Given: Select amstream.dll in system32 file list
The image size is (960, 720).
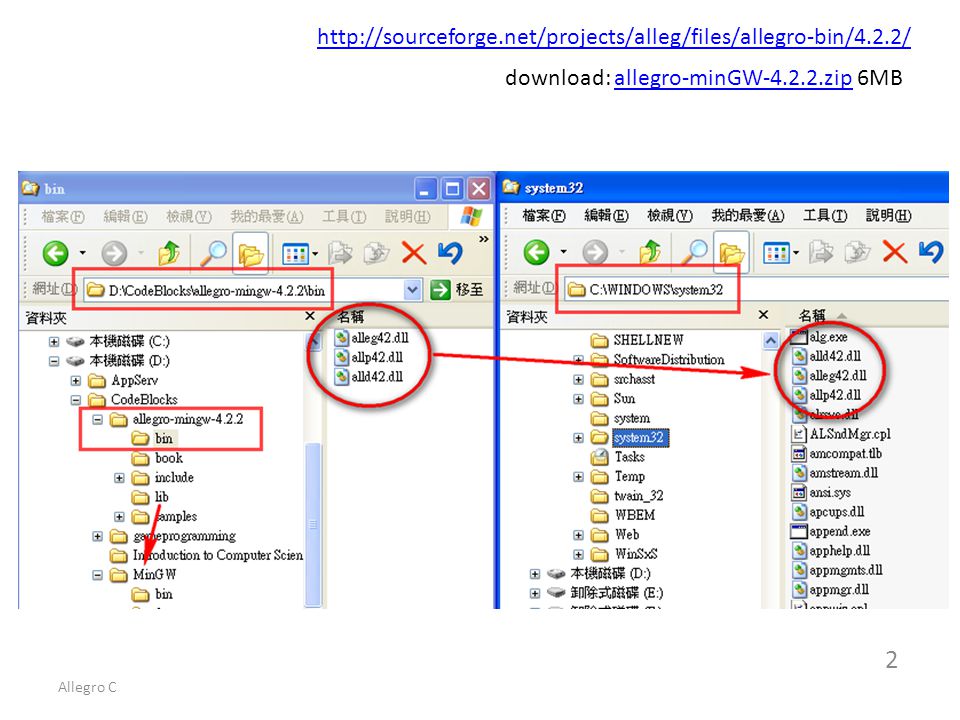Looking at the screenshot, I should [835, 473].
